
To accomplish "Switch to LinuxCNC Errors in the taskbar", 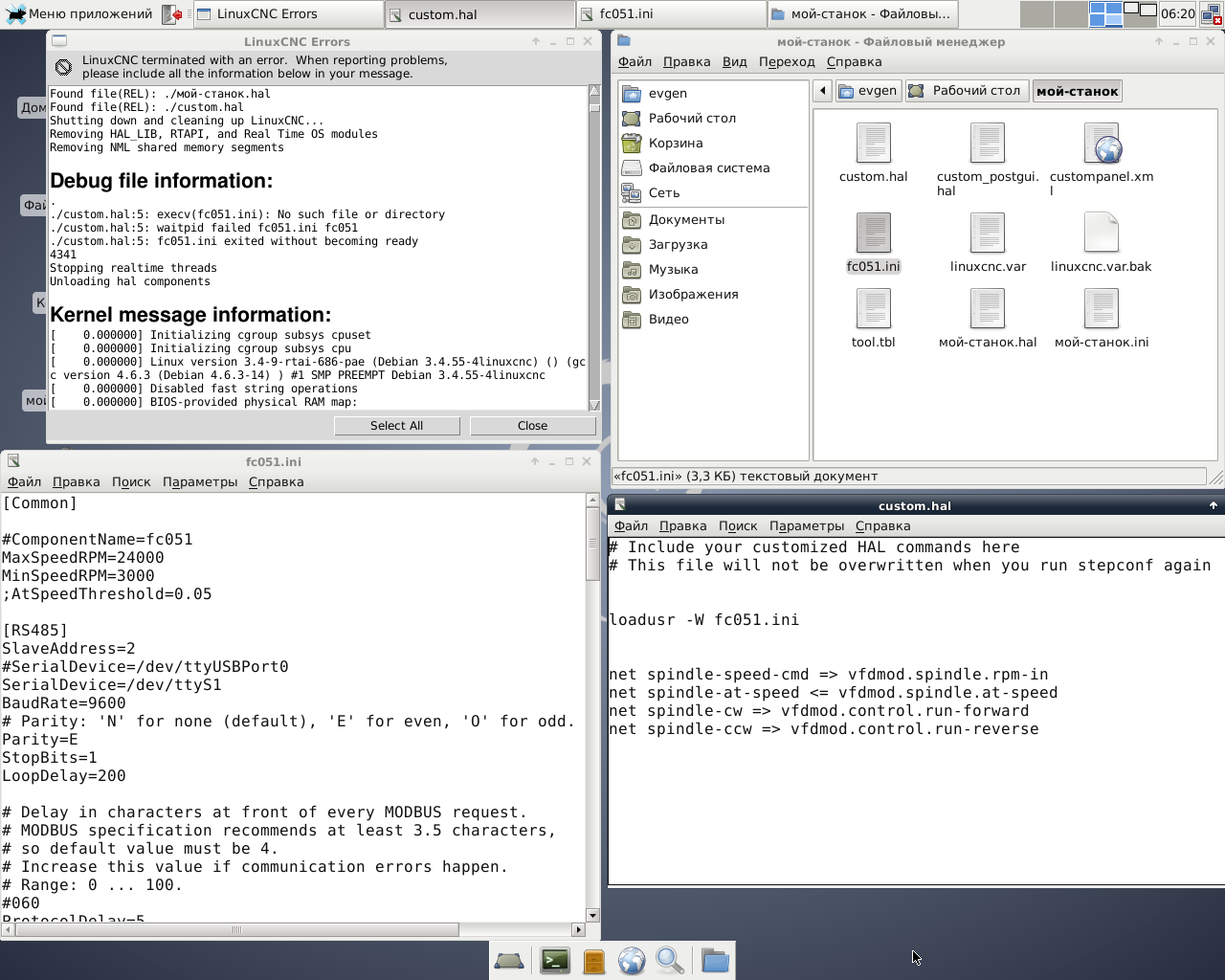I will tap(287, 14).
